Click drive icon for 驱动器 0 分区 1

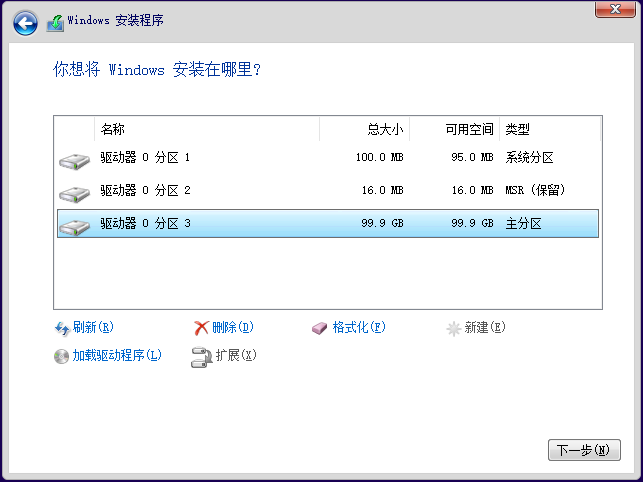coord(74,161)
